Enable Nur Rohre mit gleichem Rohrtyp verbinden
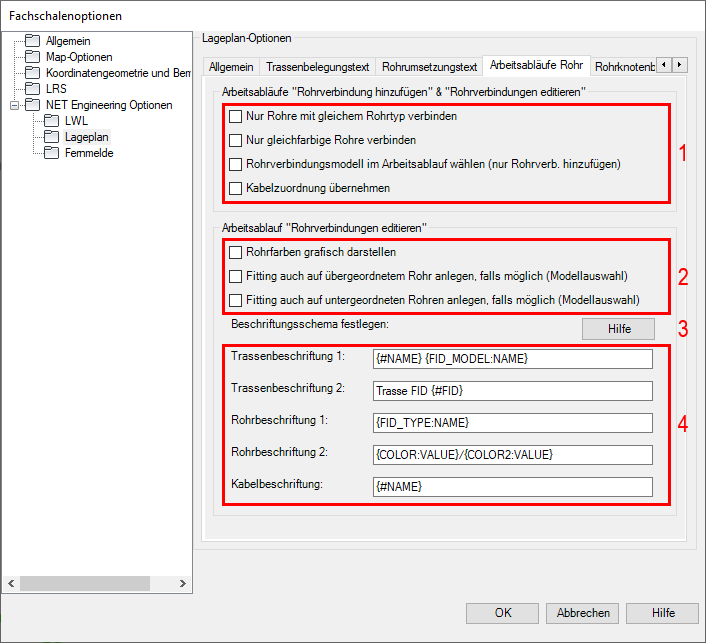The height and width of the screenshot is (643, 706). click(236, 116)
